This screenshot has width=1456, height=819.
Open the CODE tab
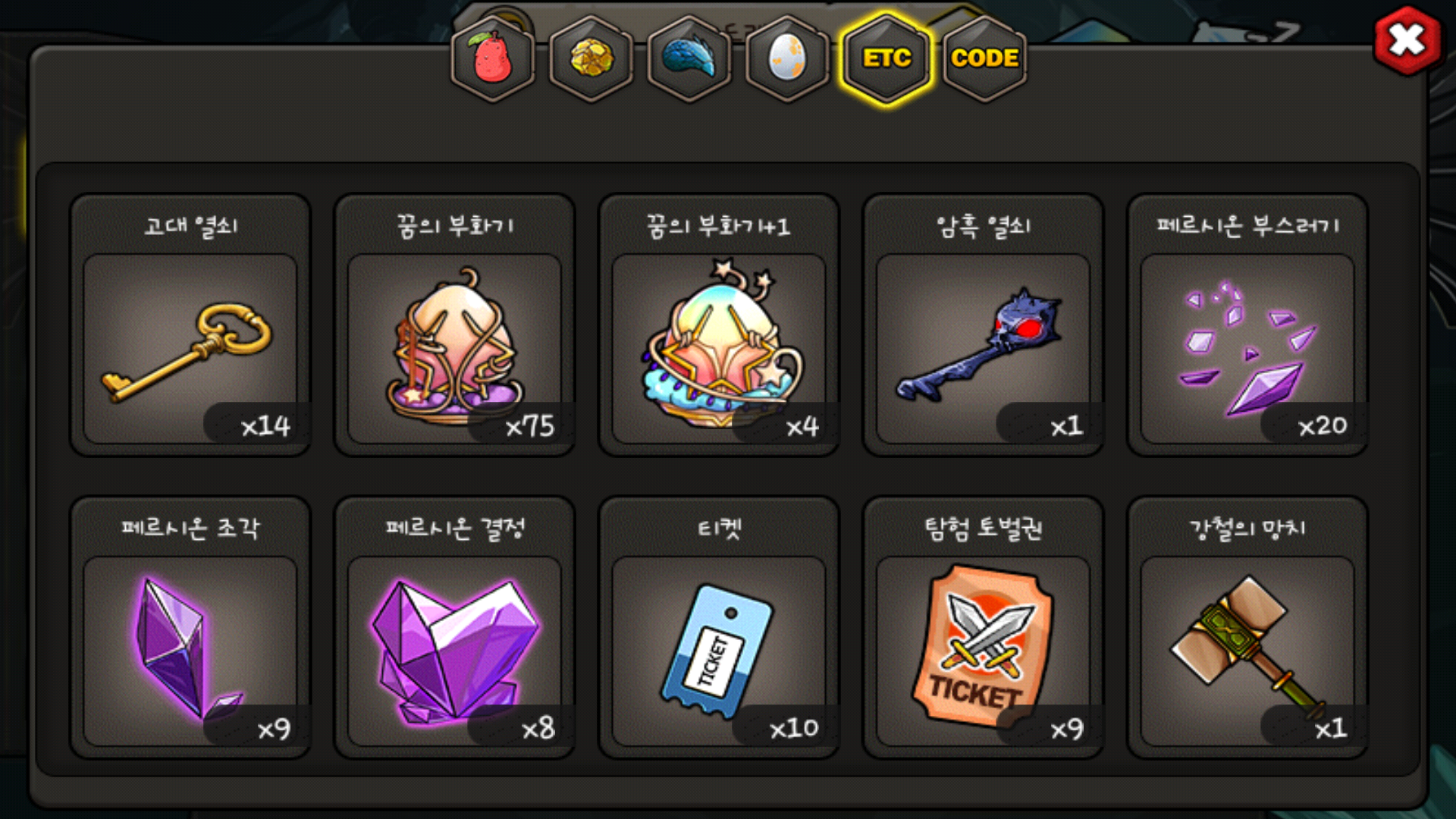tap(985, 58)
